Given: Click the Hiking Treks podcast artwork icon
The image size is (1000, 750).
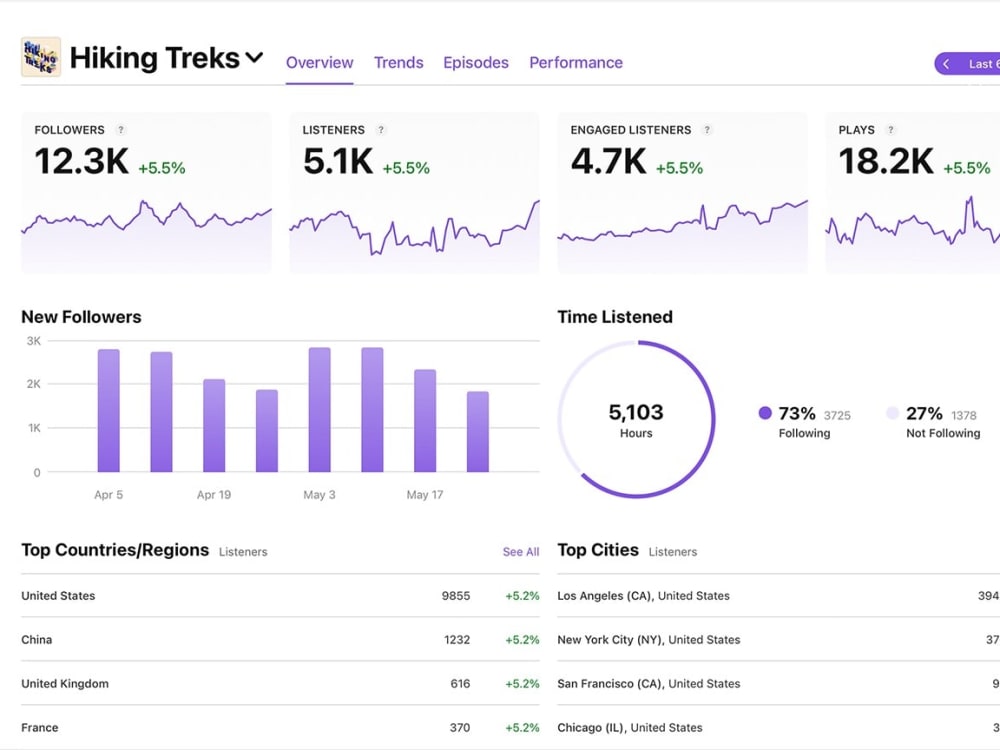Looking at the screenshot, I should pyautogui.click(x=41, y=57).
